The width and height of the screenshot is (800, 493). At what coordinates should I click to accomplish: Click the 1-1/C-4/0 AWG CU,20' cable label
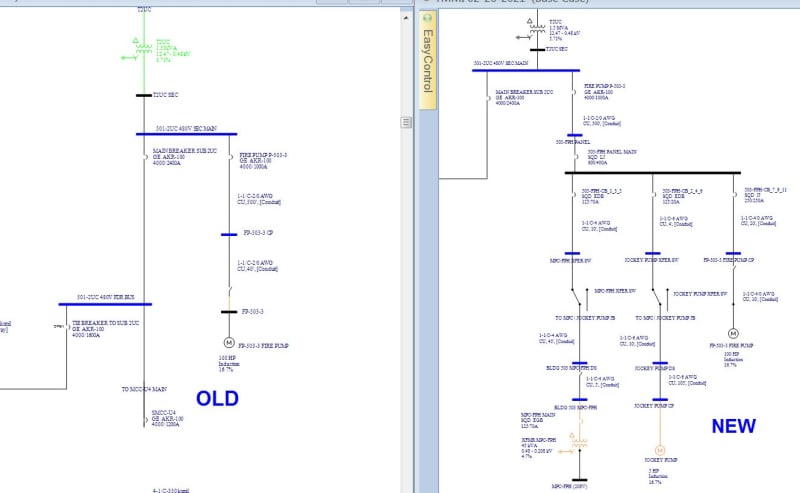tap(759, 220)
